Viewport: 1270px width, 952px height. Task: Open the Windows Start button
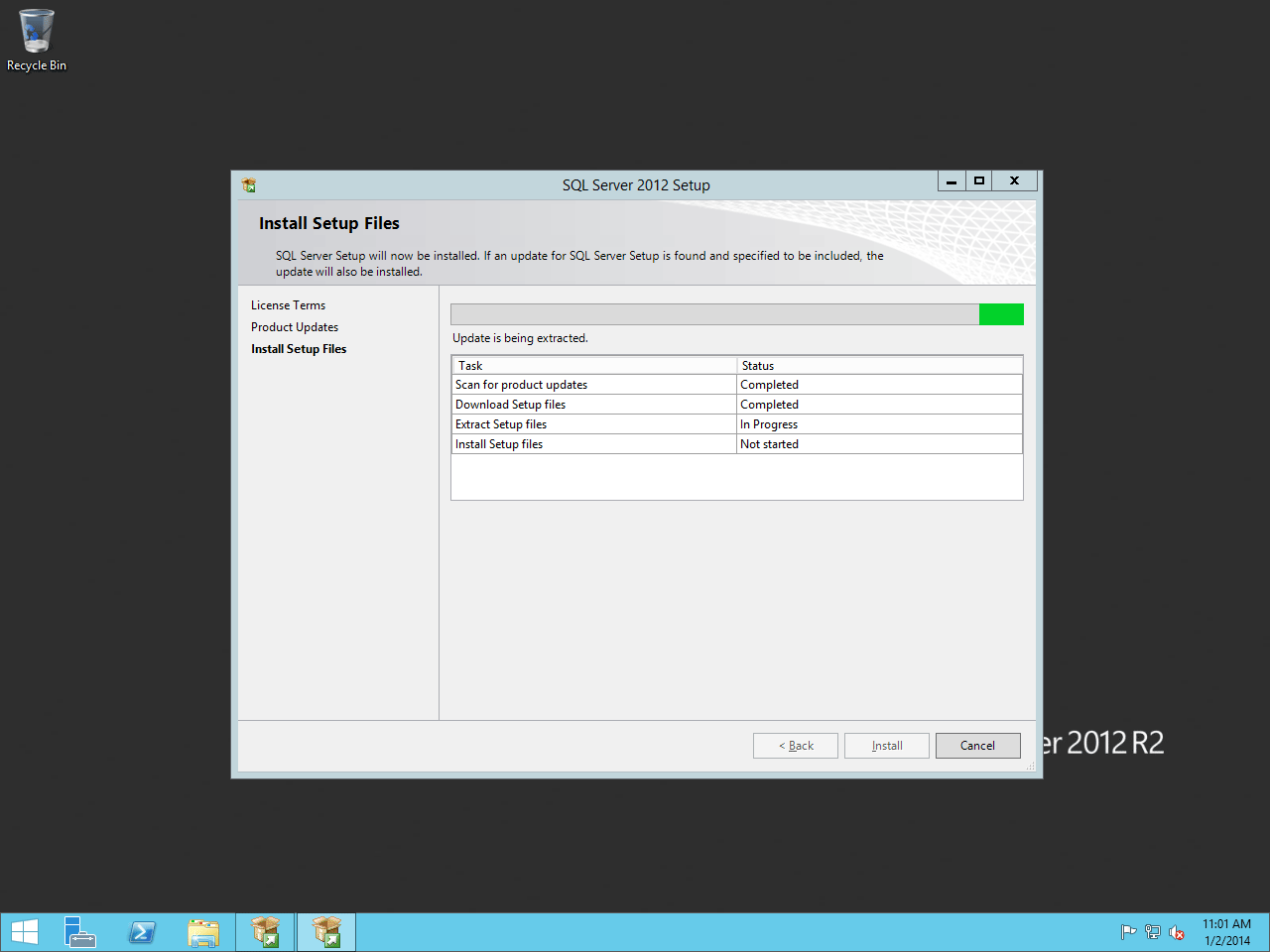(x=24, y=932)
